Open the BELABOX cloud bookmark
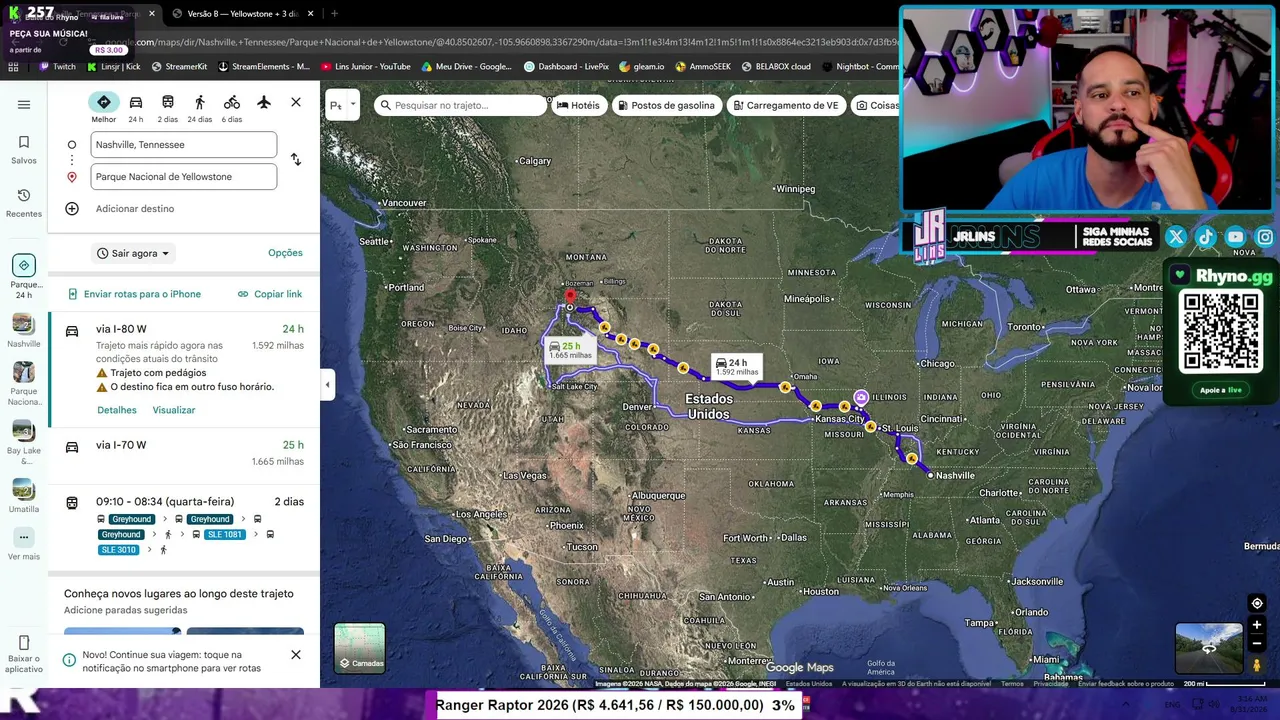The image size is (1280, 720). pyautogui.click(x=776, y=67)
